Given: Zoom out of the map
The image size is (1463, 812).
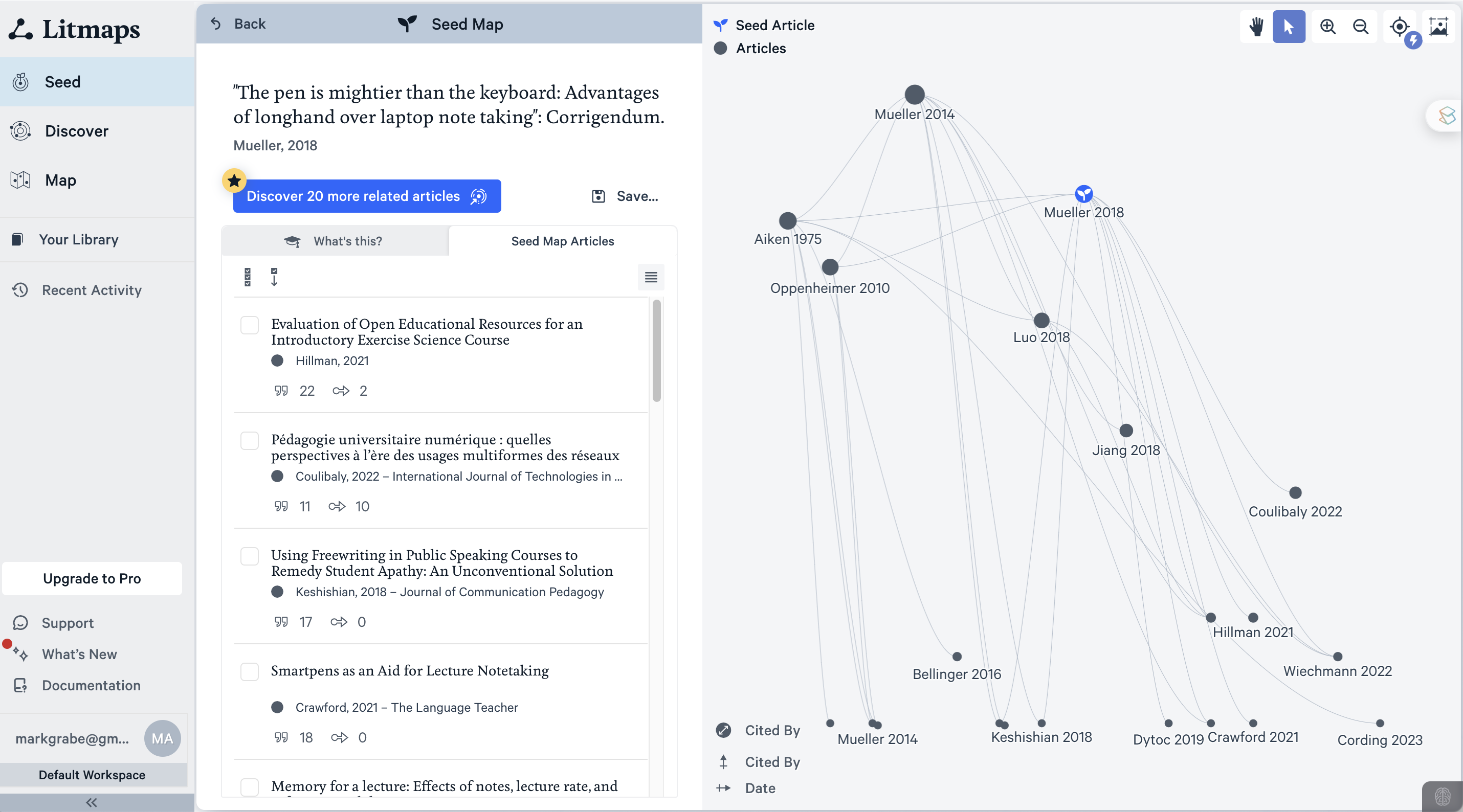Looking at the screenshot, I should [x=1360, y=27].
